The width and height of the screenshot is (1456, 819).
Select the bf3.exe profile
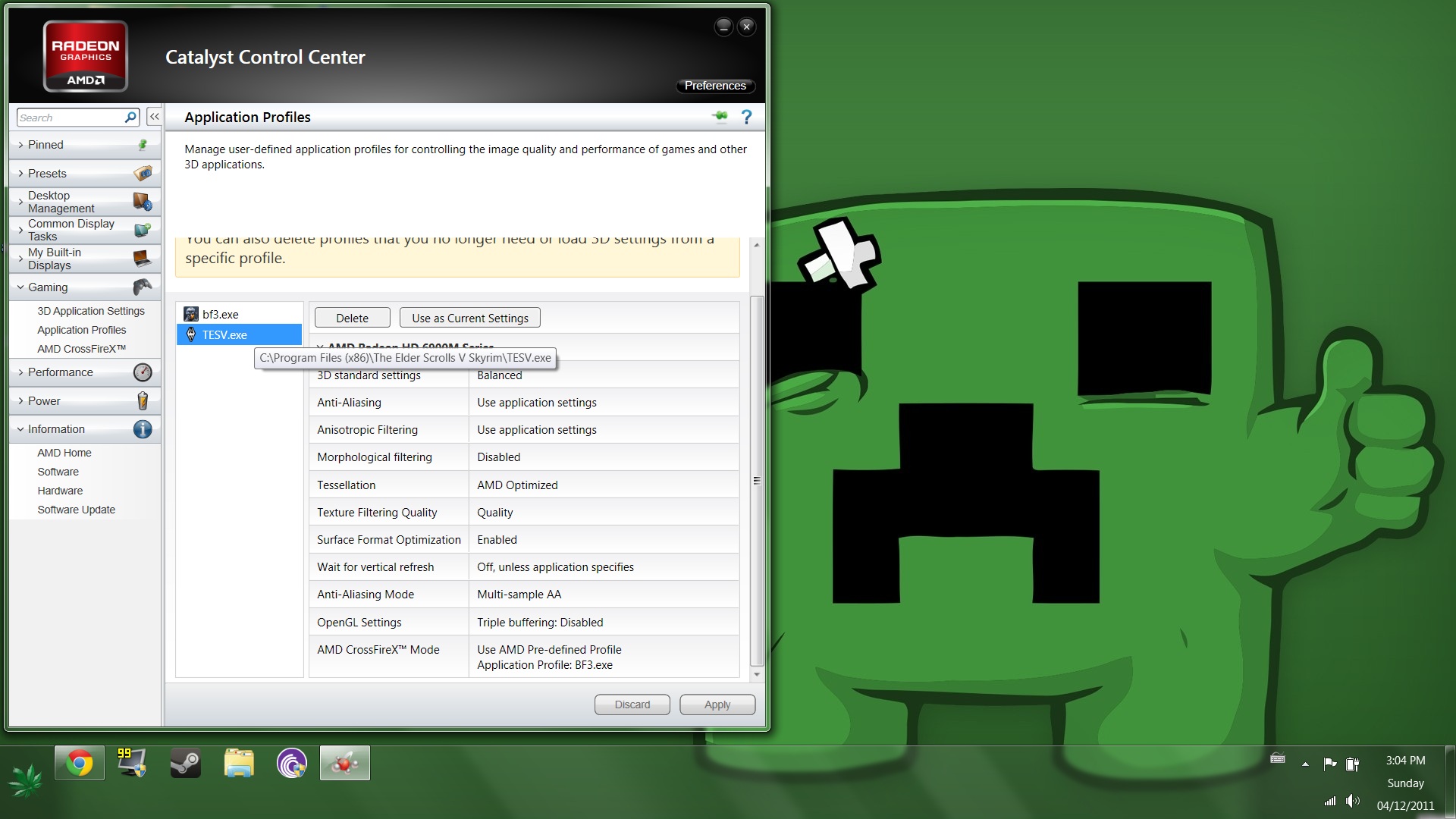tap(240, 314)
